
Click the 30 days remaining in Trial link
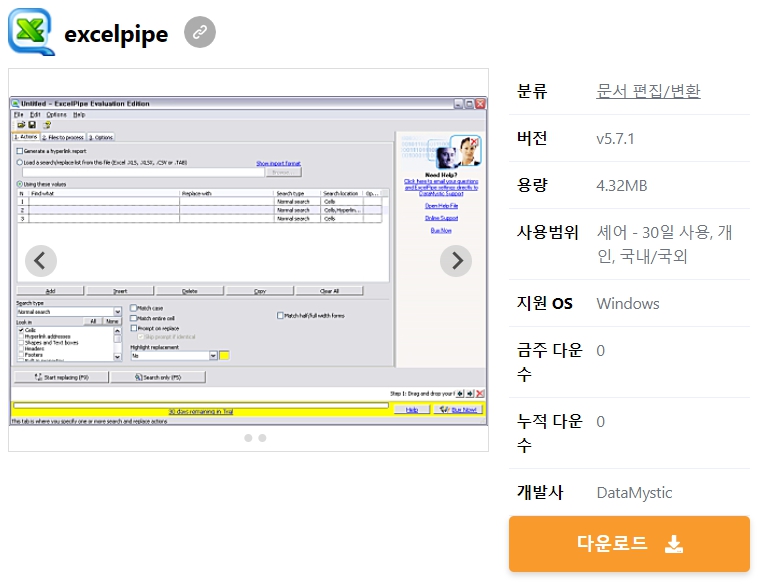tap(201, 411)
